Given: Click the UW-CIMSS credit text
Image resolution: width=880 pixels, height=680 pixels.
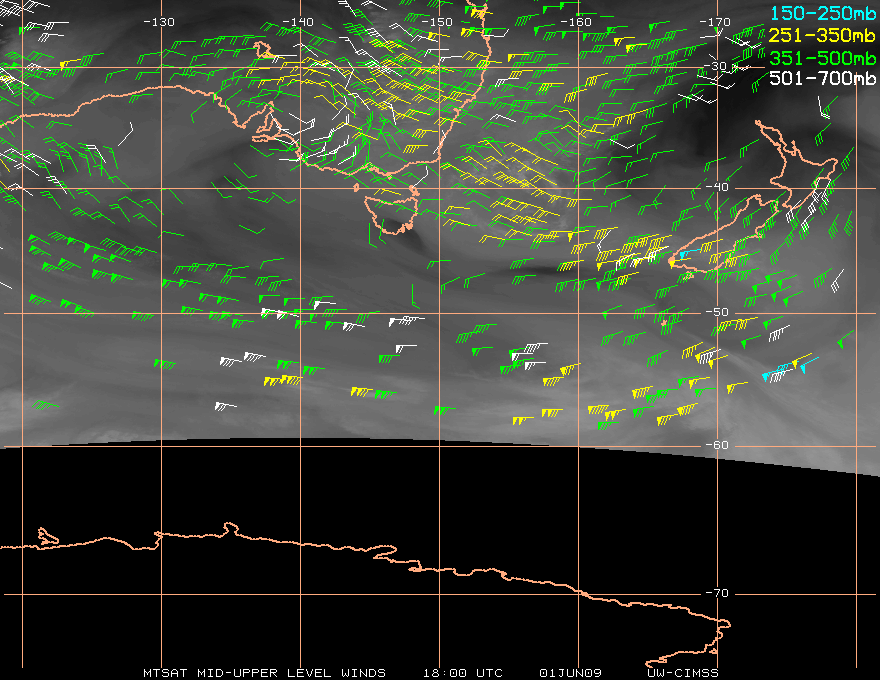Looking at the screenshot, I should [x=682, y=673].
